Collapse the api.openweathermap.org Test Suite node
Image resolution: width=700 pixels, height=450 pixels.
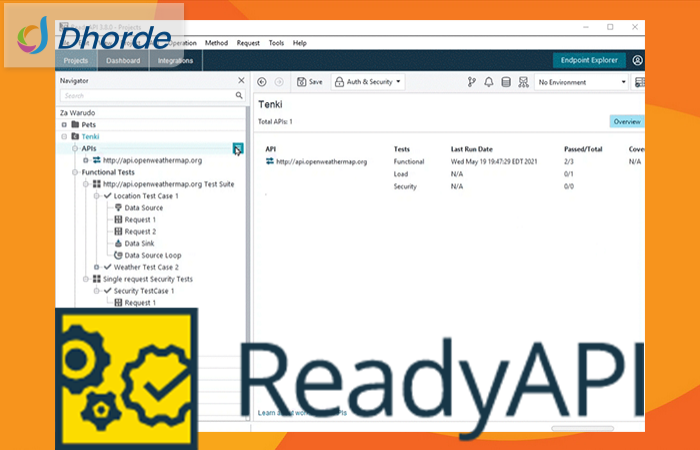[x=85, y=184]
